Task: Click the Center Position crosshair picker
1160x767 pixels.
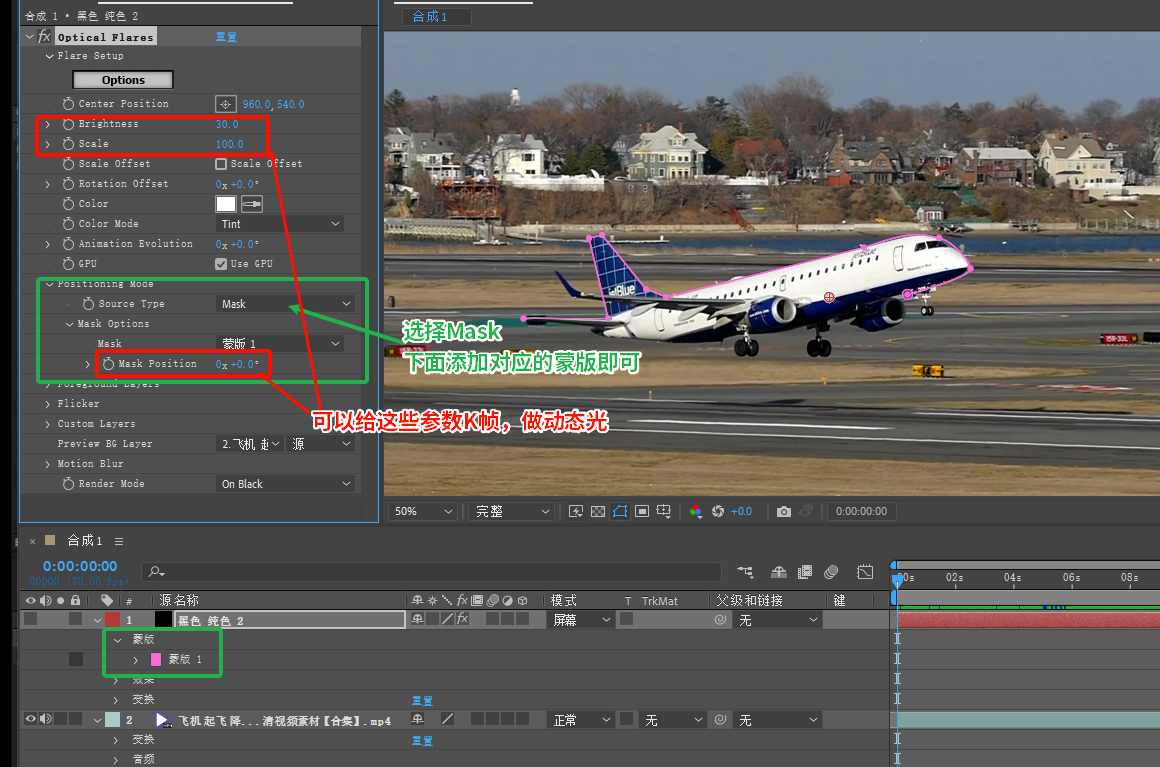Action: pyautogui.click(x=226, y=104)
